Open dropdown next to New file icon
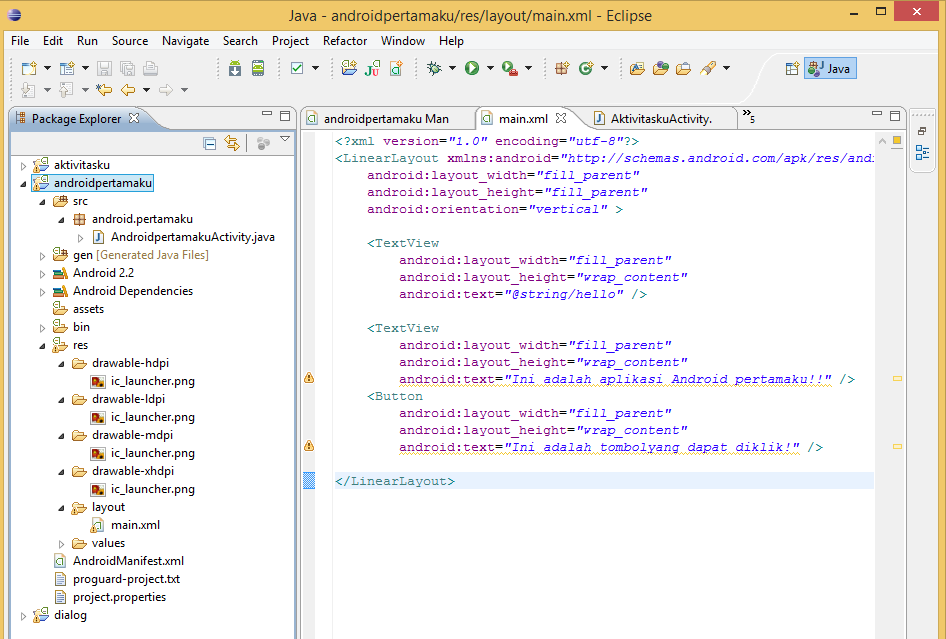 [47, 68]
